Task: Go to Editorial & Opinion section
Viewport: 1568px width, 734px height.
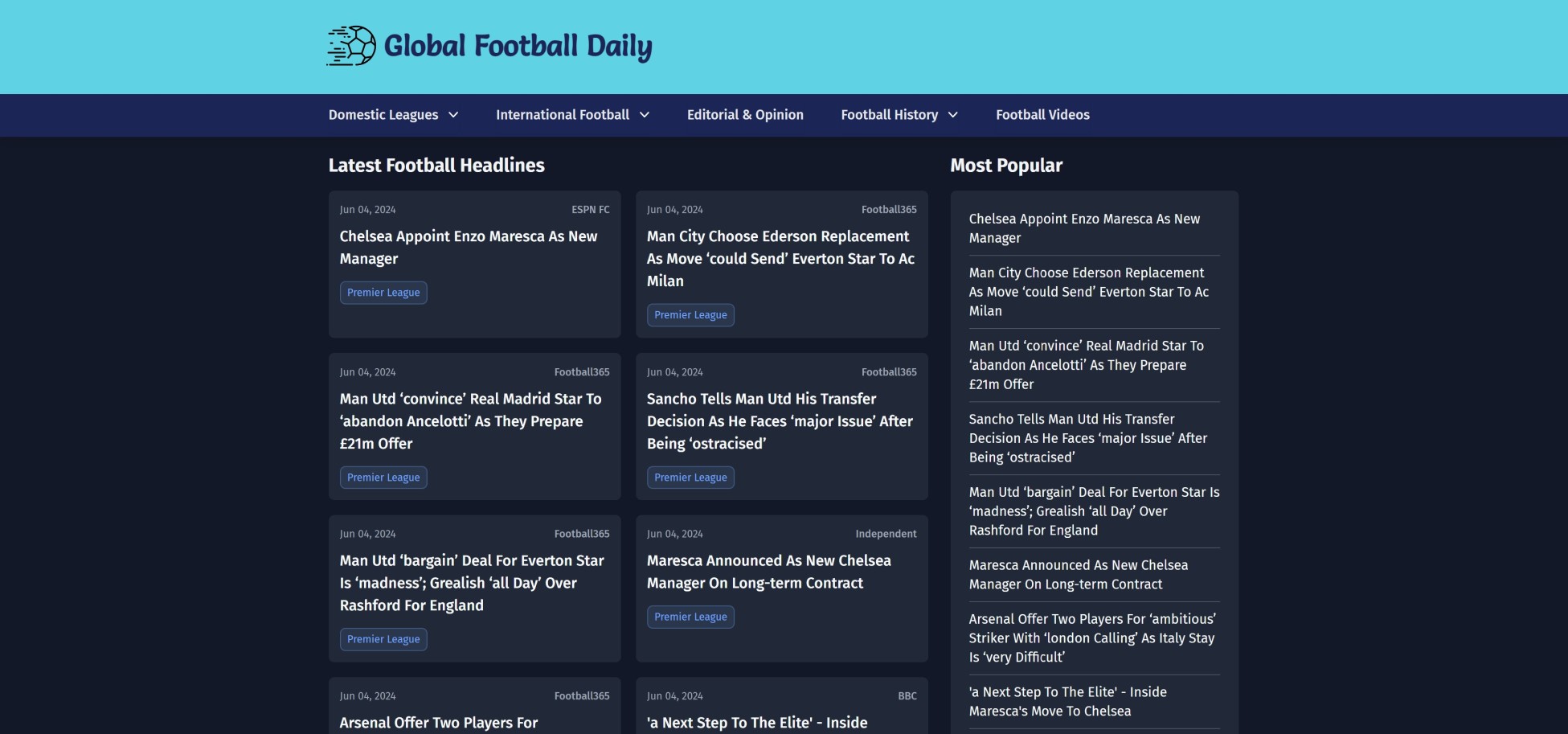Action: click(745, 115)
